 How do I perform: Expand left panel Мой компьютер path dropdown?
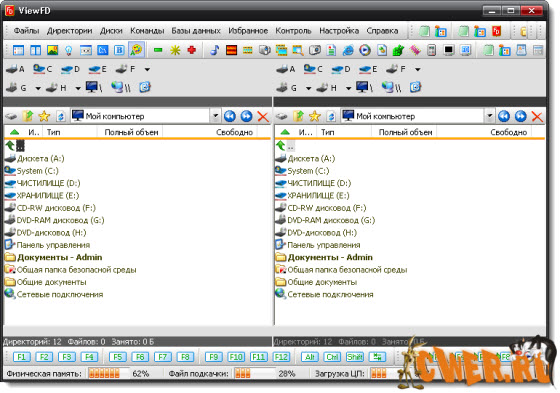215,116
